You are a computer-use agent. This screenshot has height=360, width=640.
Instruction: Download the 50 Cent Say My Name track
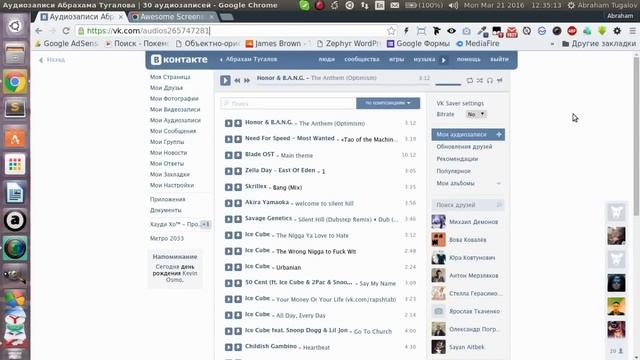pos(238,283)
